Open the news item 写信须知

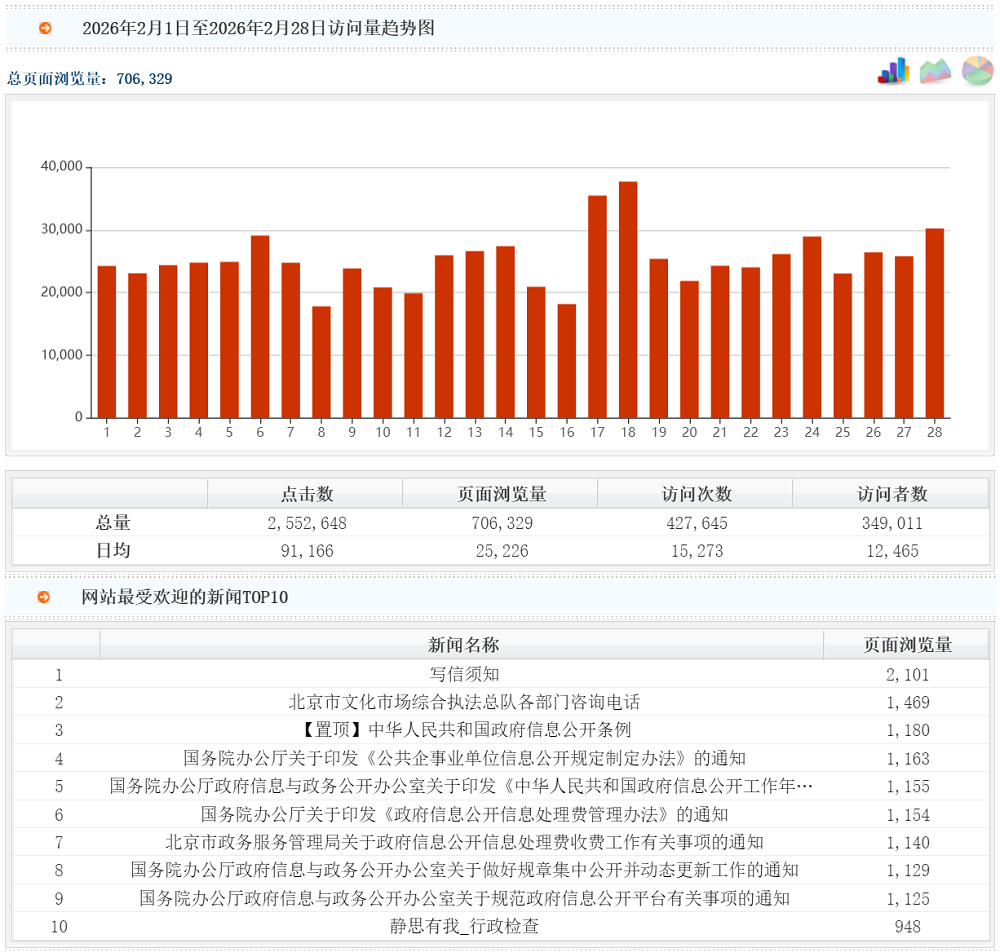tap(464, 675)
